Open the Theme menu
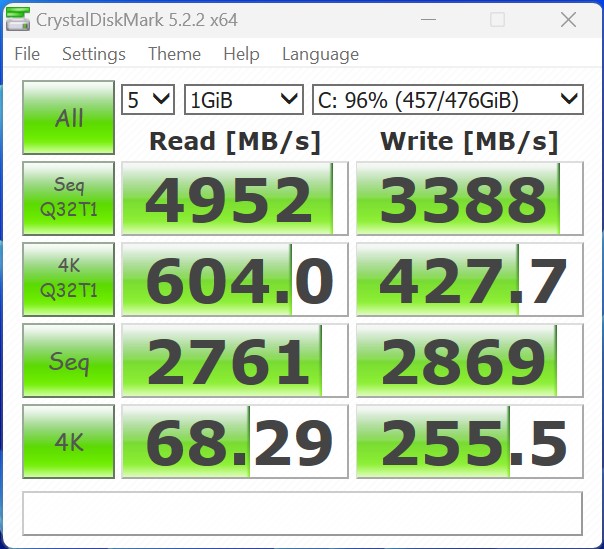This screenshot has height=549, width=604. click(x=174, y=54)
